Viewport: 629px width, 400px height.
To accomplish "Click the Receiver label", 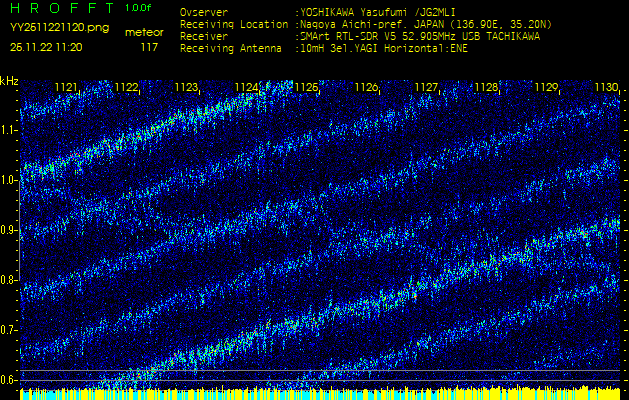I will coord(204,37).
